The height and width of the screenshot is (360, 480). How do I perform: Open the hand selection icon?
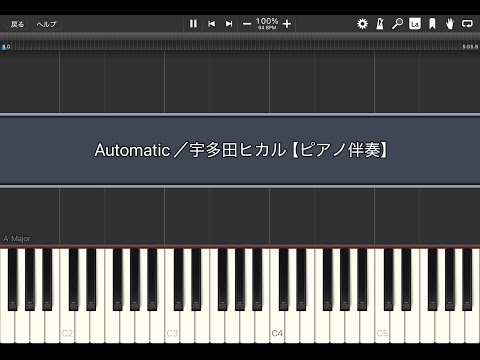pyautogui.click(x=450, y=24)
